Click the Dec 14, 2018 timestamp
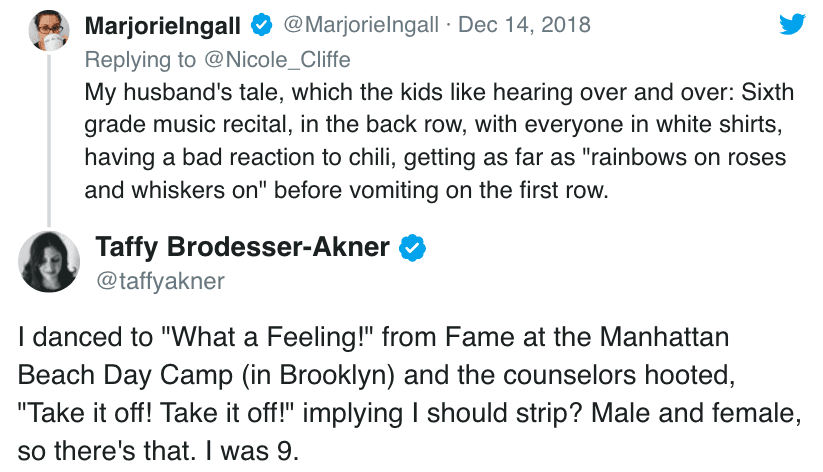 coord(524,24)
